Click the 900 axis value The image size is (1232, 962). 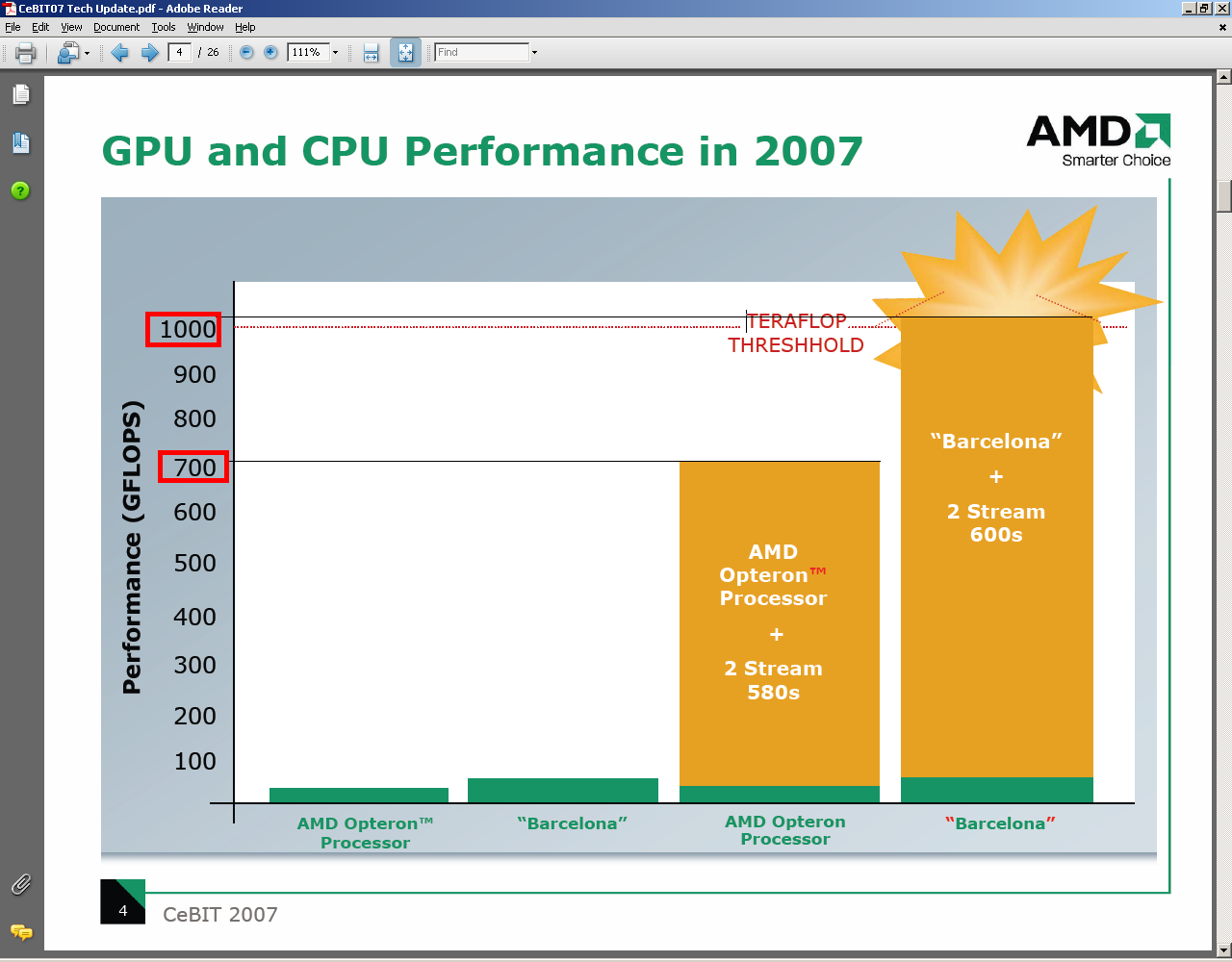194,374
